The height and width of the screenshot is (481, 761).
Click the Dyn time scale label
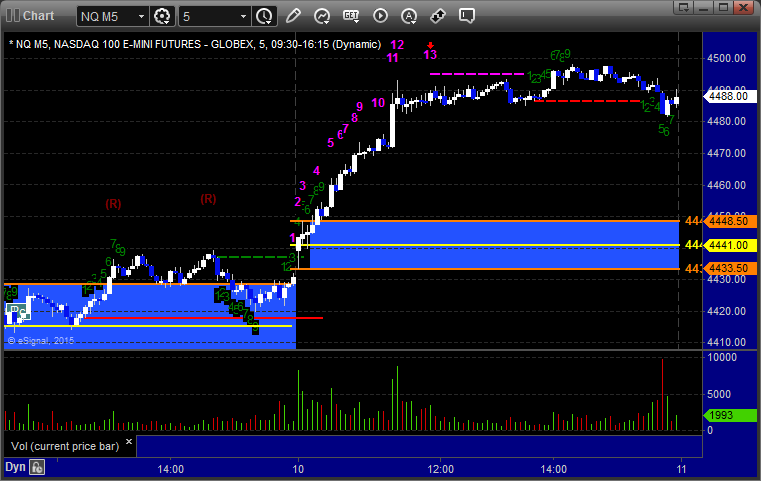click(15, 467)
